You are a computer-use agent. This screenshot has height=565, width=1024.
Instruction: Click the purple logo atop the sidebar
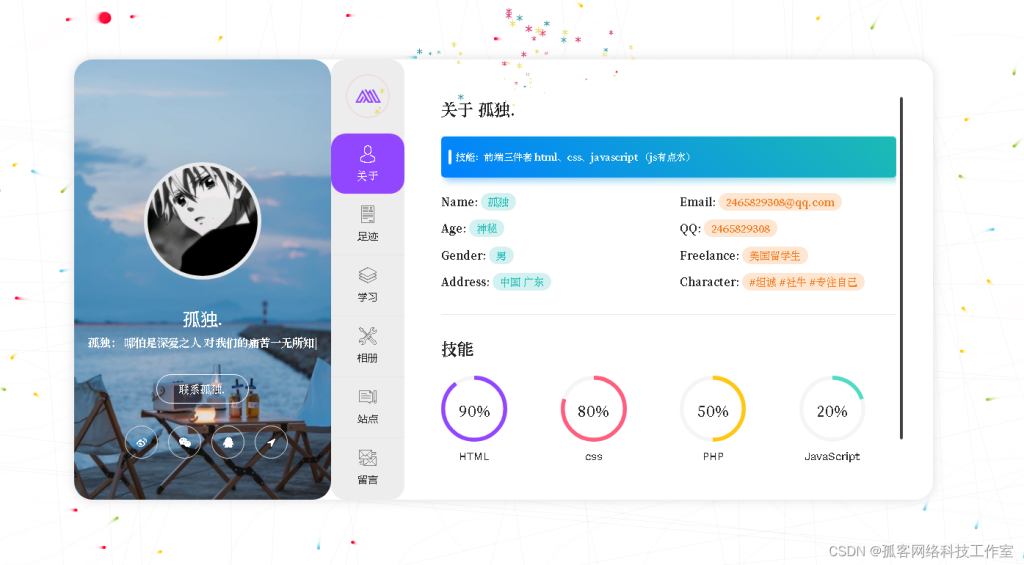[x=367, y=96]
